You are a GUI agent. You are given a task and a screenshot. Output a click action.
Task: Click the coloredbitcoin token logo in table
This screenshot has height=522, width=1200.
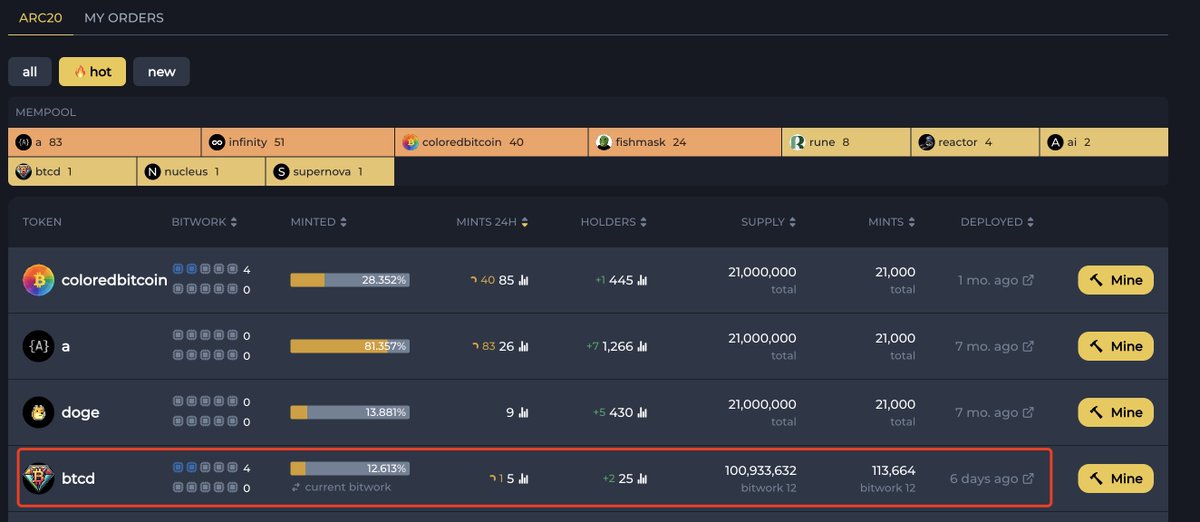coord(39,280)
